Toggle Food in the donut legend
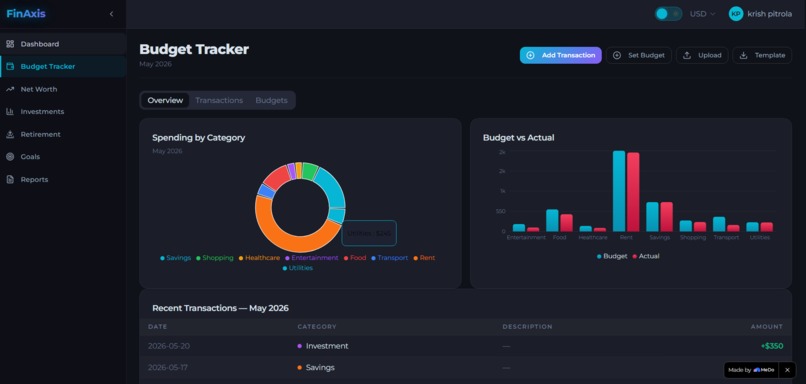Image resolution: width=806 pixels, height=384 pixels. pyautogui.click(x=355, y=258)
